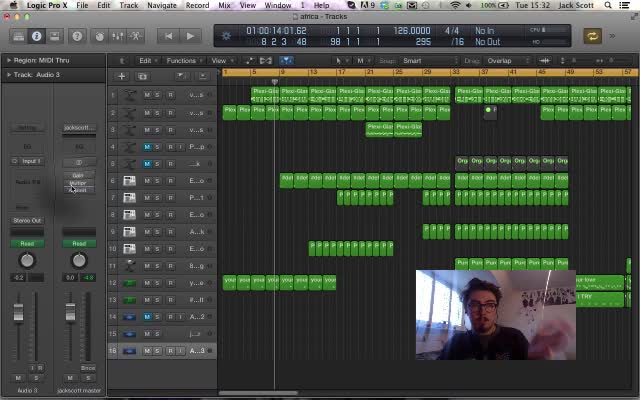Click Stereo Out output slot

pos(27,220)
